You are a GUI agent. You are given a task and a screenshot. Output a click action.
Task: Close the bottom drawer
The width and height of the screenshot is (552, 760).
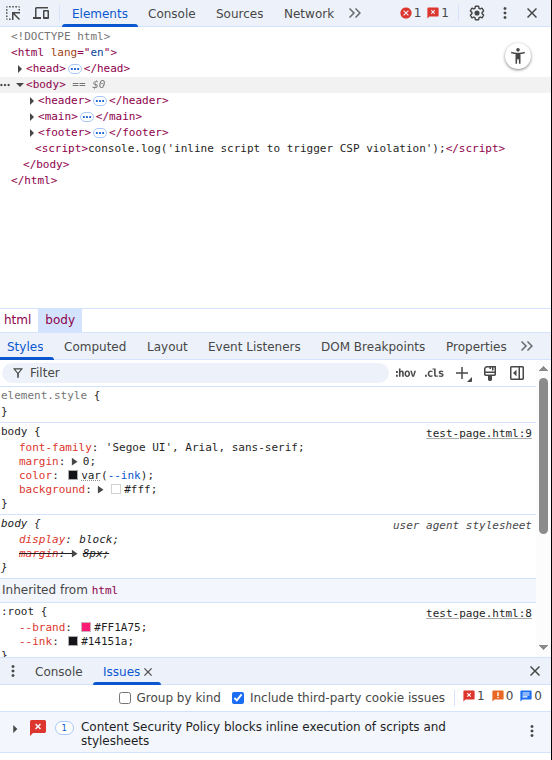point(535,671)
